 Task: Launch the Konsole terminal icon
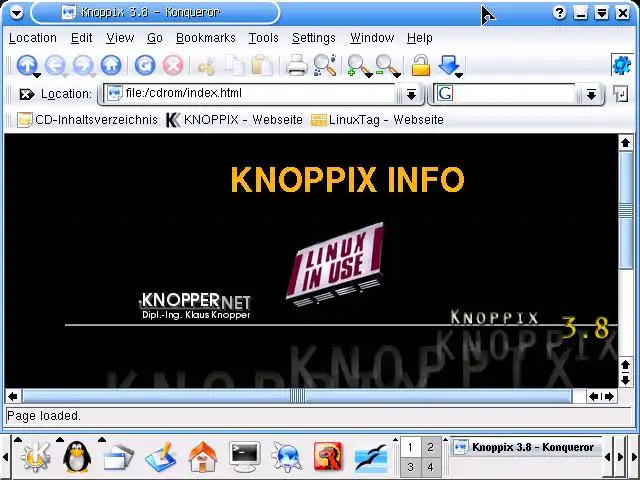point(244,457)
